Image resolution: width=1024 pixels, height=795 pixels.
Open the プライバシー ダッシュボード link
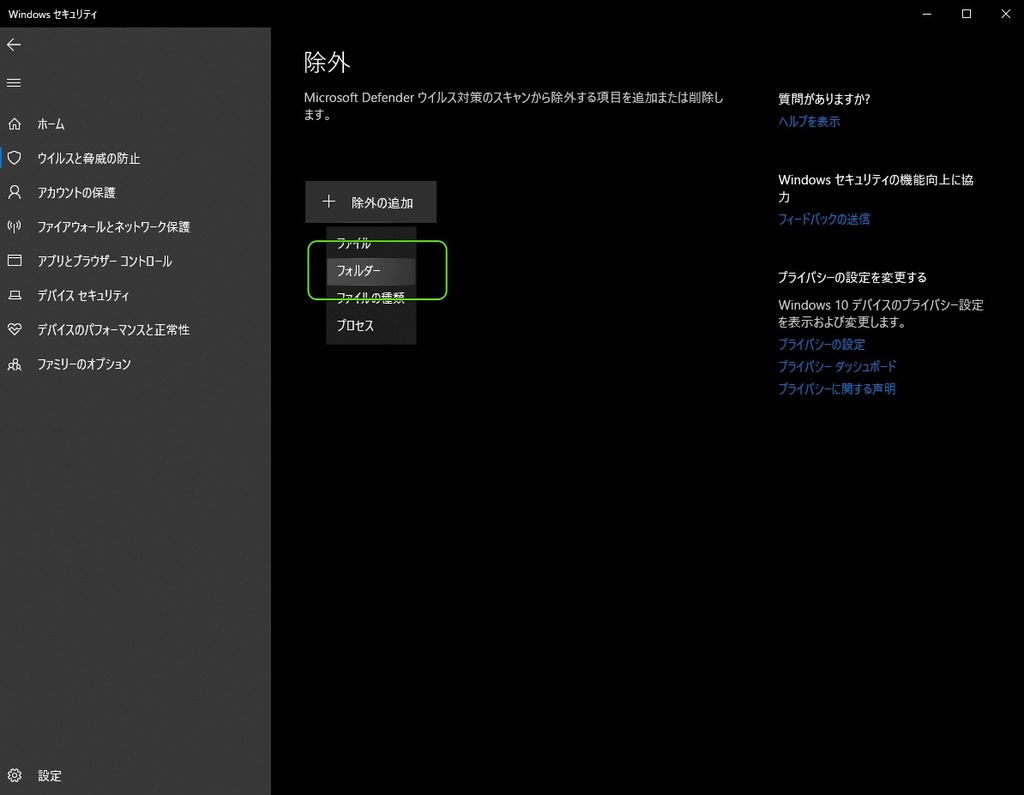click(x=837, y=366)
